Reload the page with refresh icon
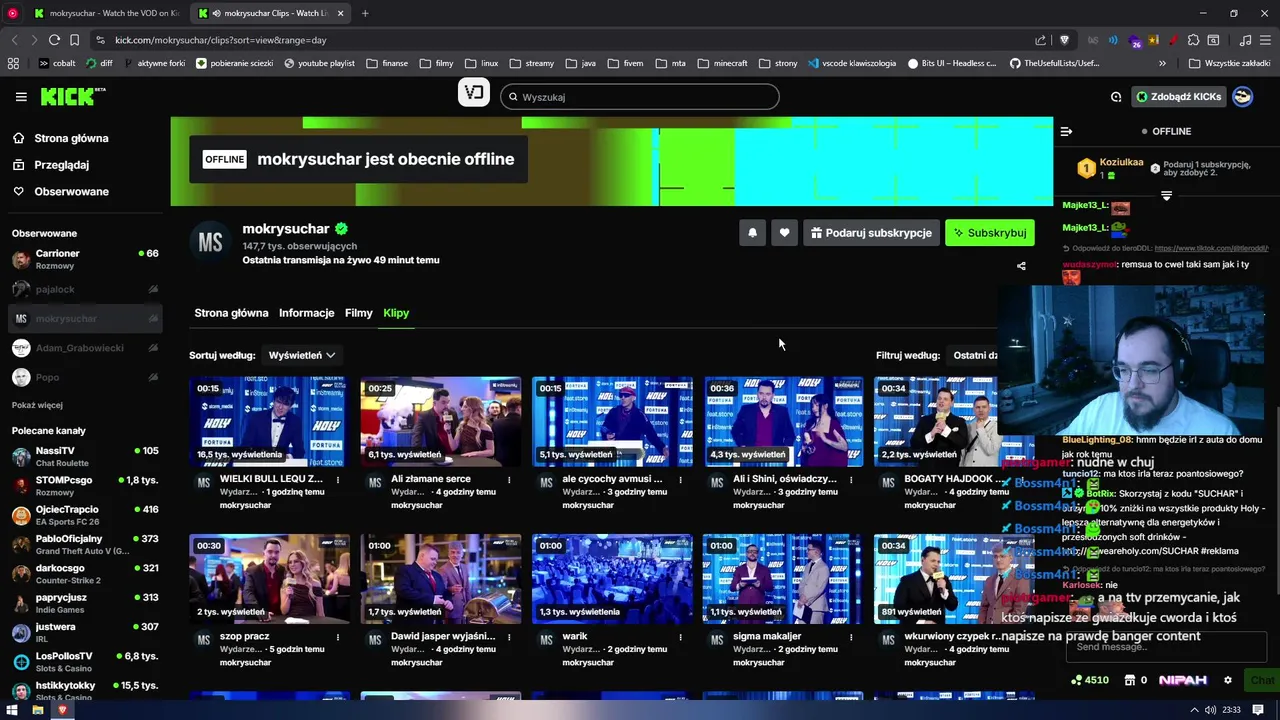The image size is (1280, 720). [x=54, y=40]
